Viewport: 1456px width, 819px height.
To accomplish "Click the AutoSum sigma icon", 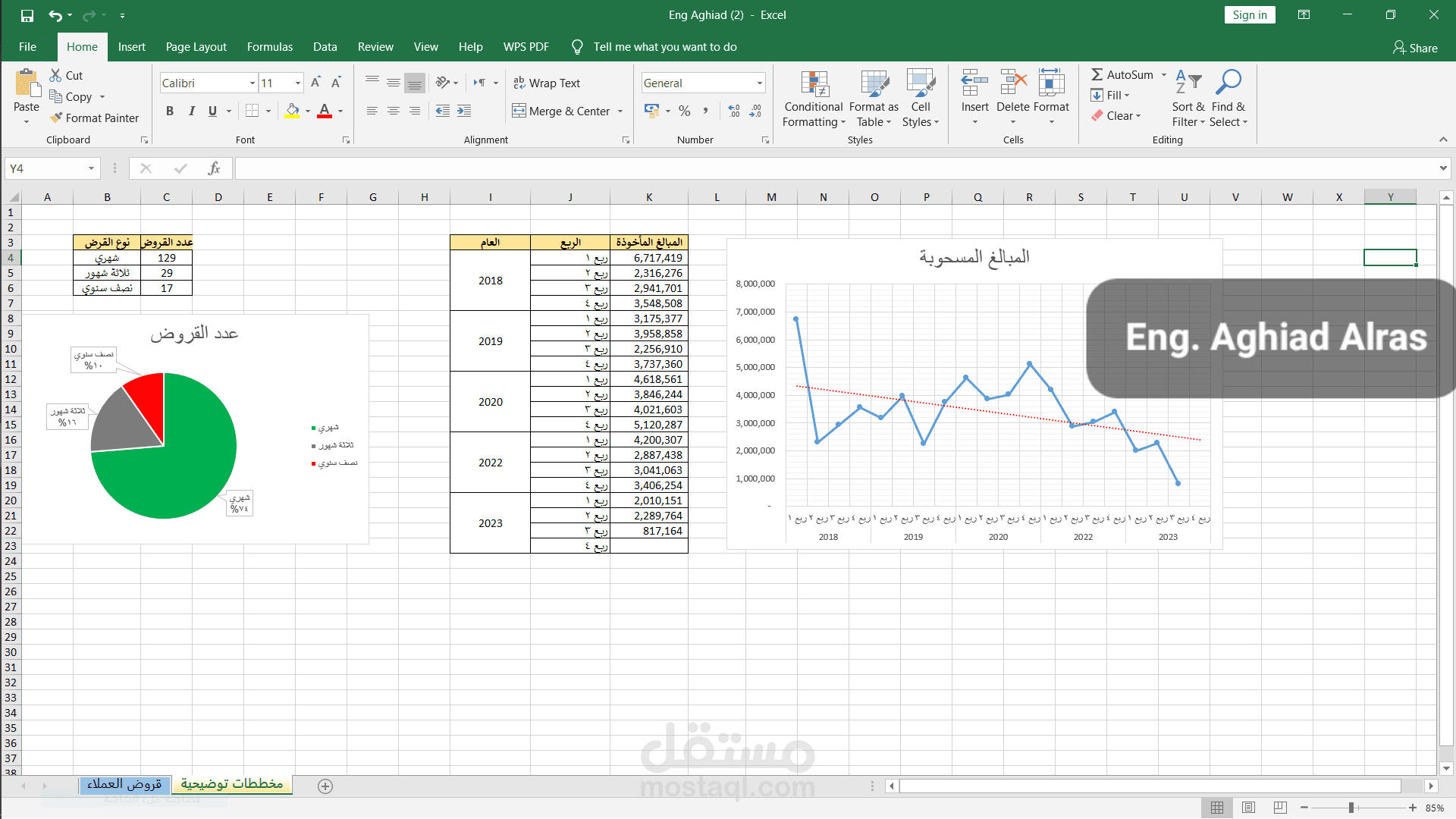I will (x=1097, y=74).
